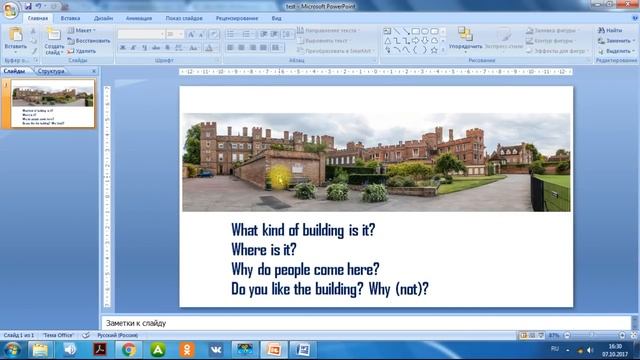
Task: Open the font color picker
Action: click(209, 48)
